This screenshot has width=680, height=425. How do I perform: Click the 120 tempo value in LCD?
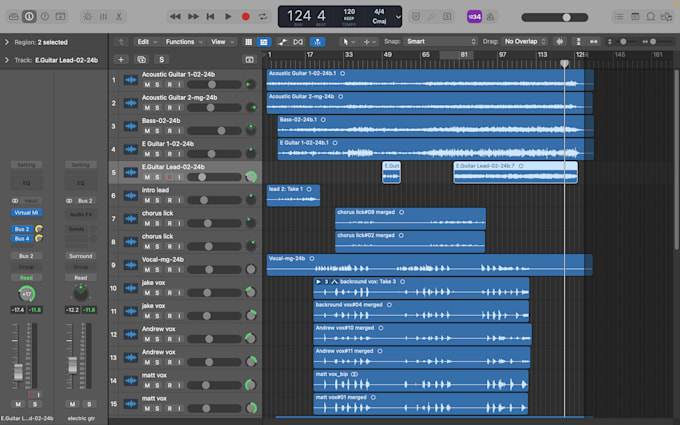(x=349, y=12)
